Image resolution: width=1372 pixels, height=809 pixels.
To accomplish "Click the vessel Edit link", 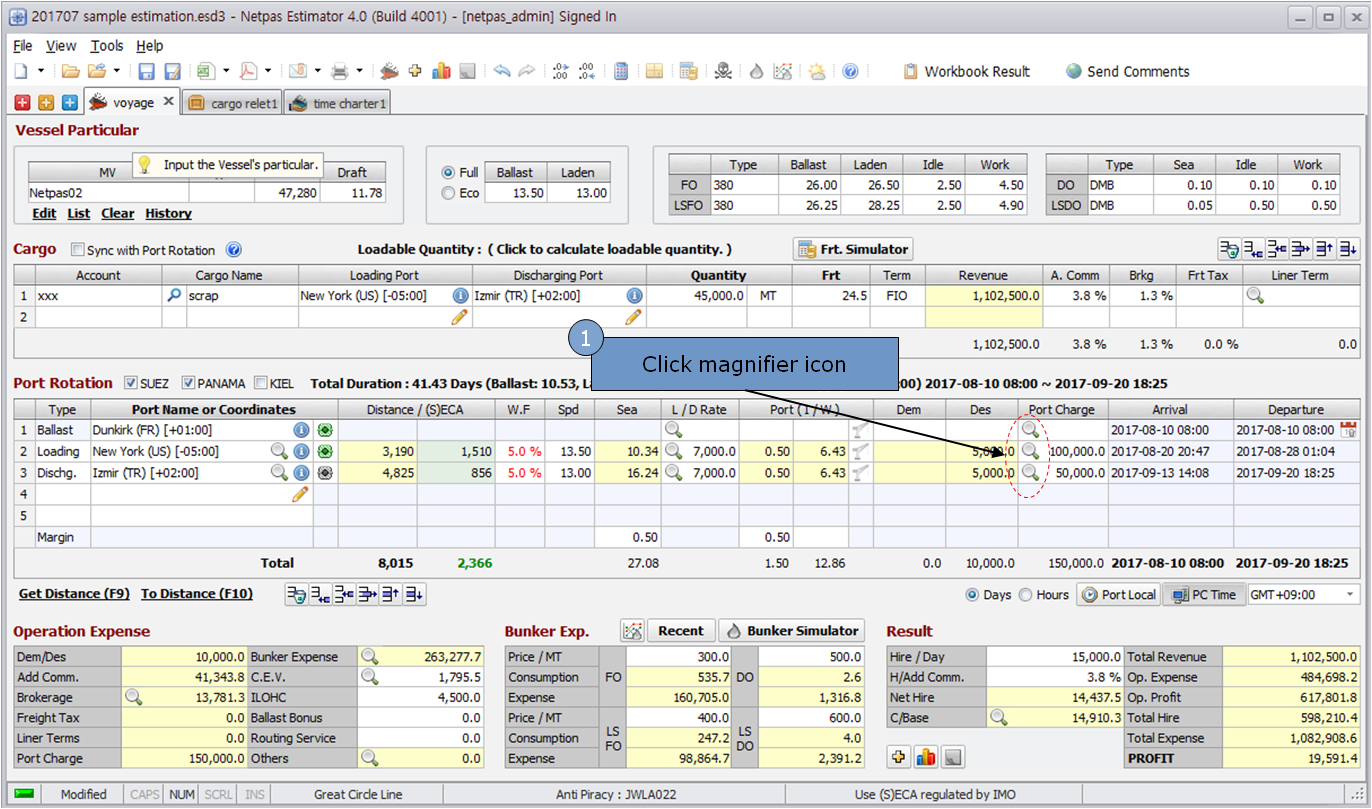I will click(x=44, y=214).
